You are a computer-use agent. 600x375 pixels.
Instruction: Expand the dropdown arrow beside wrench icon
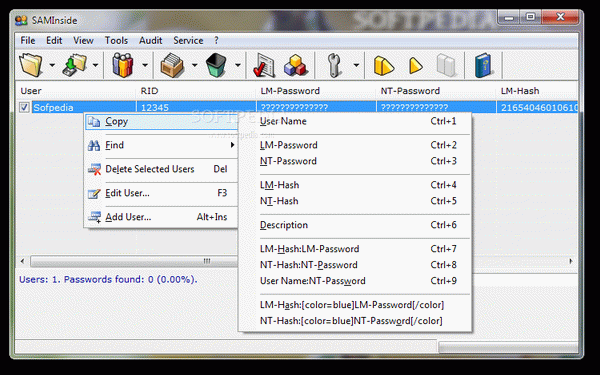click(356, 65)
